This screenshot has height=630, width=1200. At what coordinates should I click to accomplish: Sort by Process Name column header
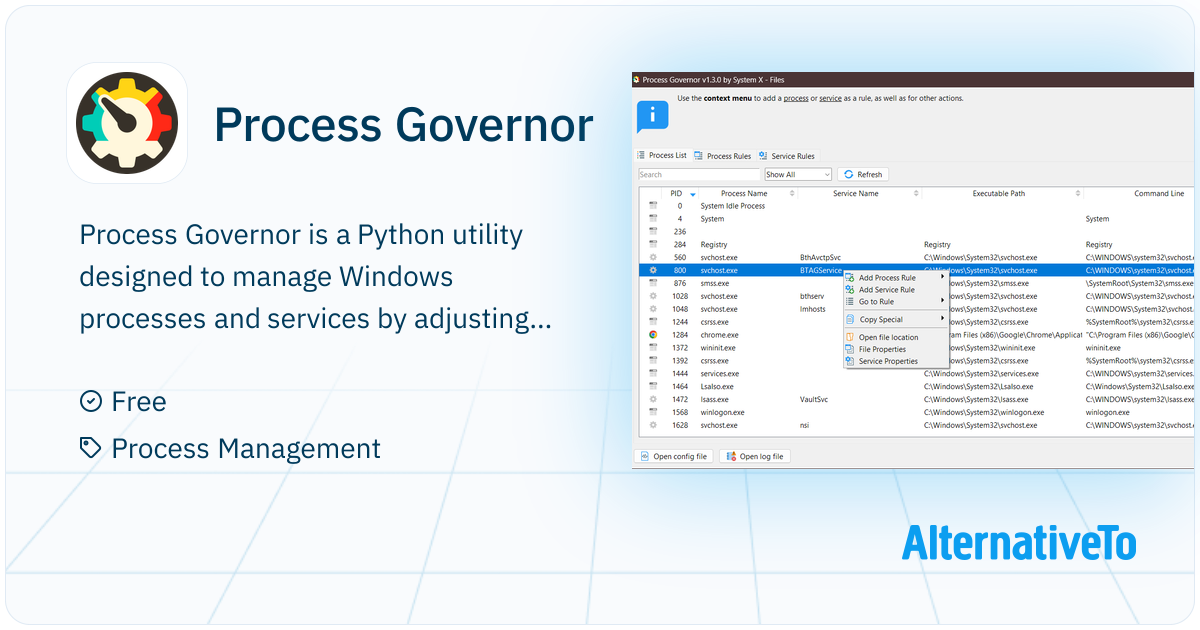click(x=744, y=194)
